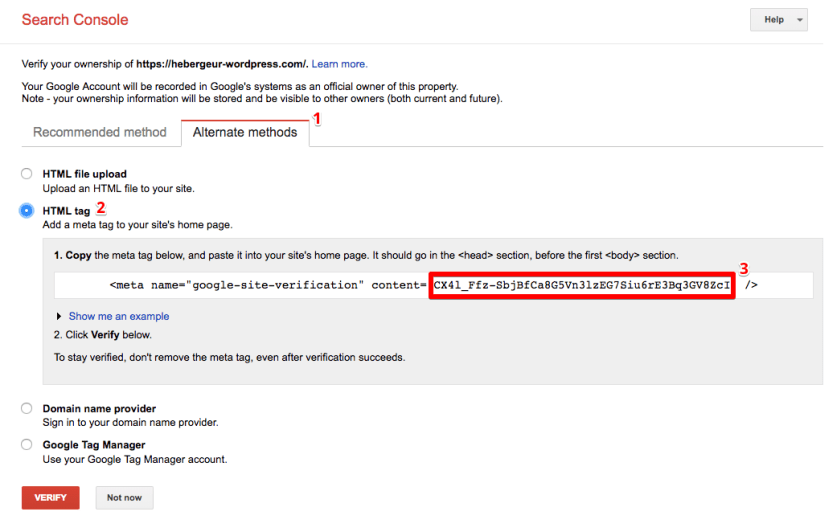Select the HTML file upload radio button
840x528 pixels.
27,174
